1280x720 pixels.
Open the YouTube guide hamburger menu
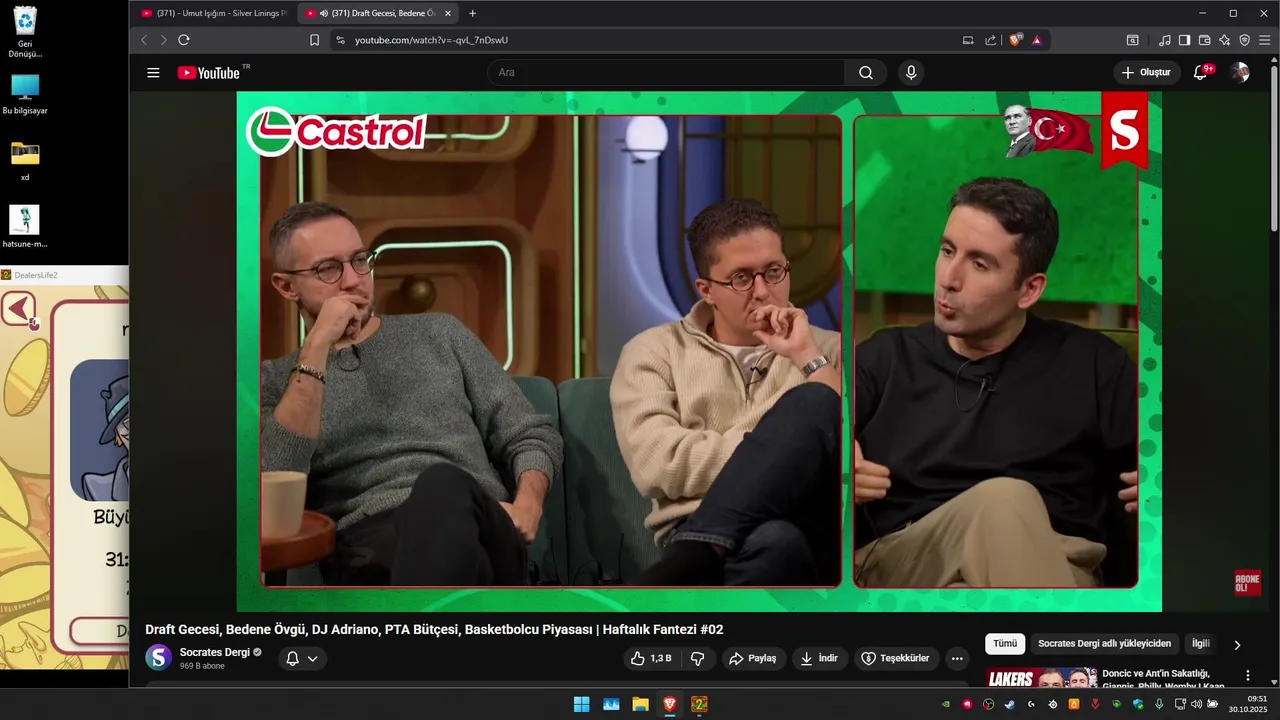(153, 73)
